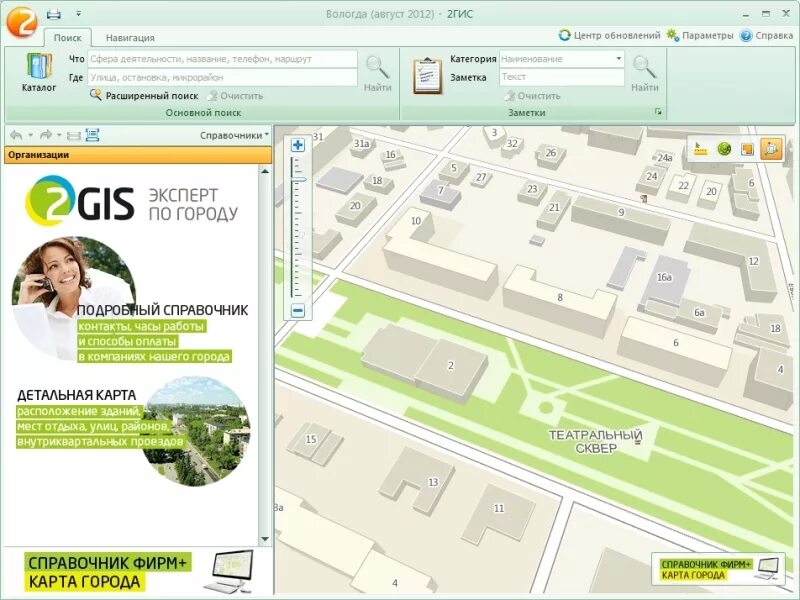Viewport: 800px width, 600px height.
Task: Click the back arrow in the directory panel
Action: click(16, 135)
